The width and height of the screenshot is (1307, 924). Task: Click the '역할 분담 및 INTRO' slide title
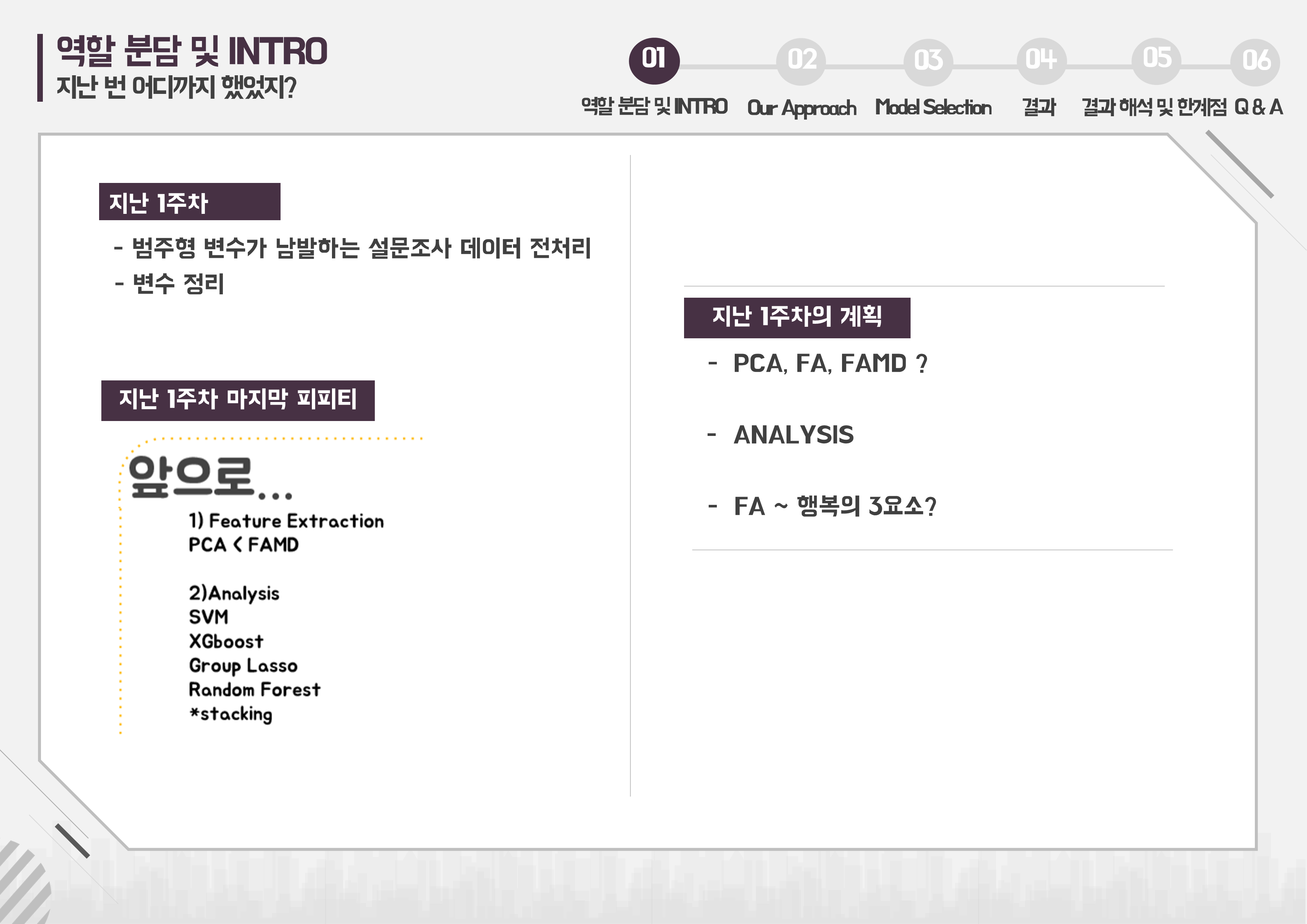(x=192, y=51)
